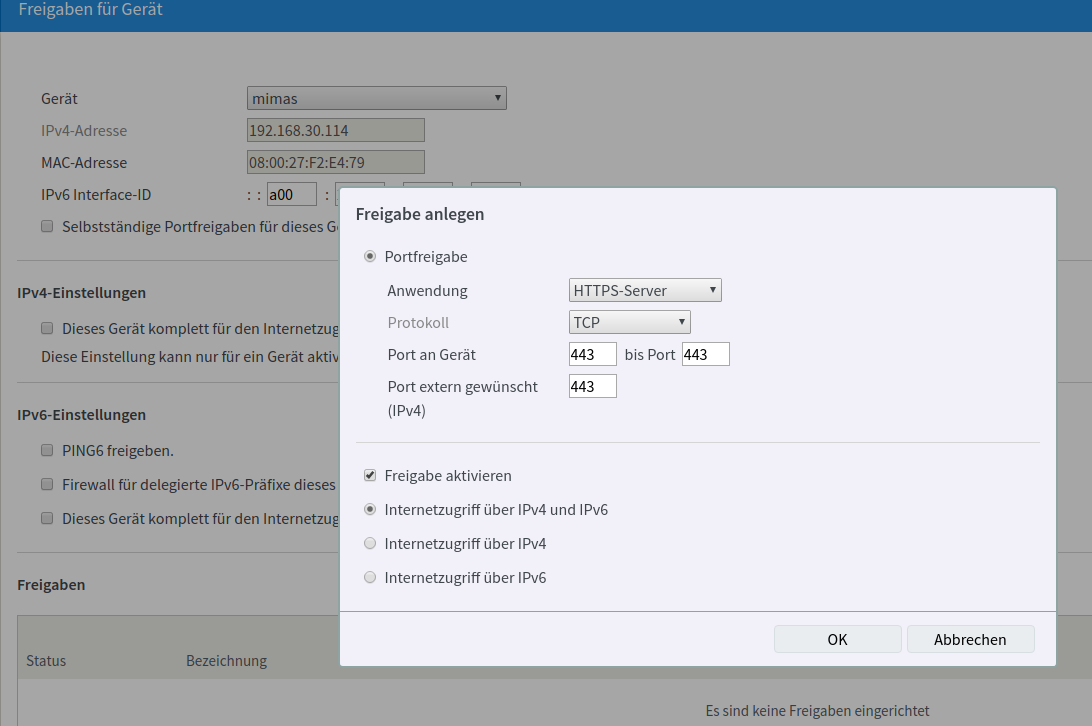Choose Internetzugriff über IPv4 only
Viewport: 1092px width, 726px height.
click(370, 544)
